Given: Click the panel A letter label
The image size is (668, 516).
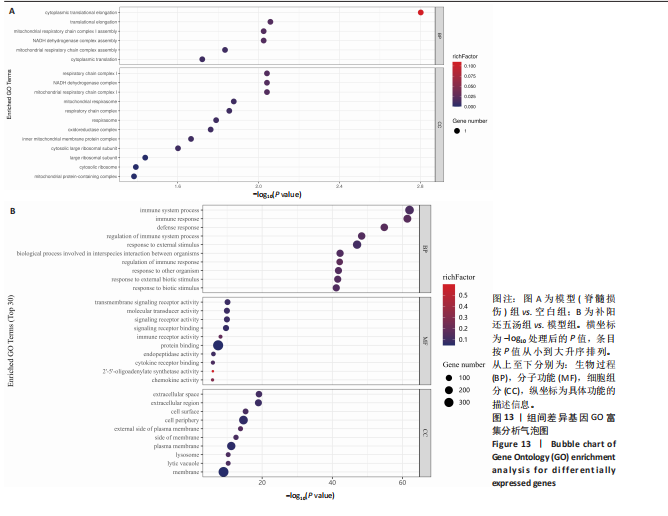Looking at the screenshot, I should point(11,9).
